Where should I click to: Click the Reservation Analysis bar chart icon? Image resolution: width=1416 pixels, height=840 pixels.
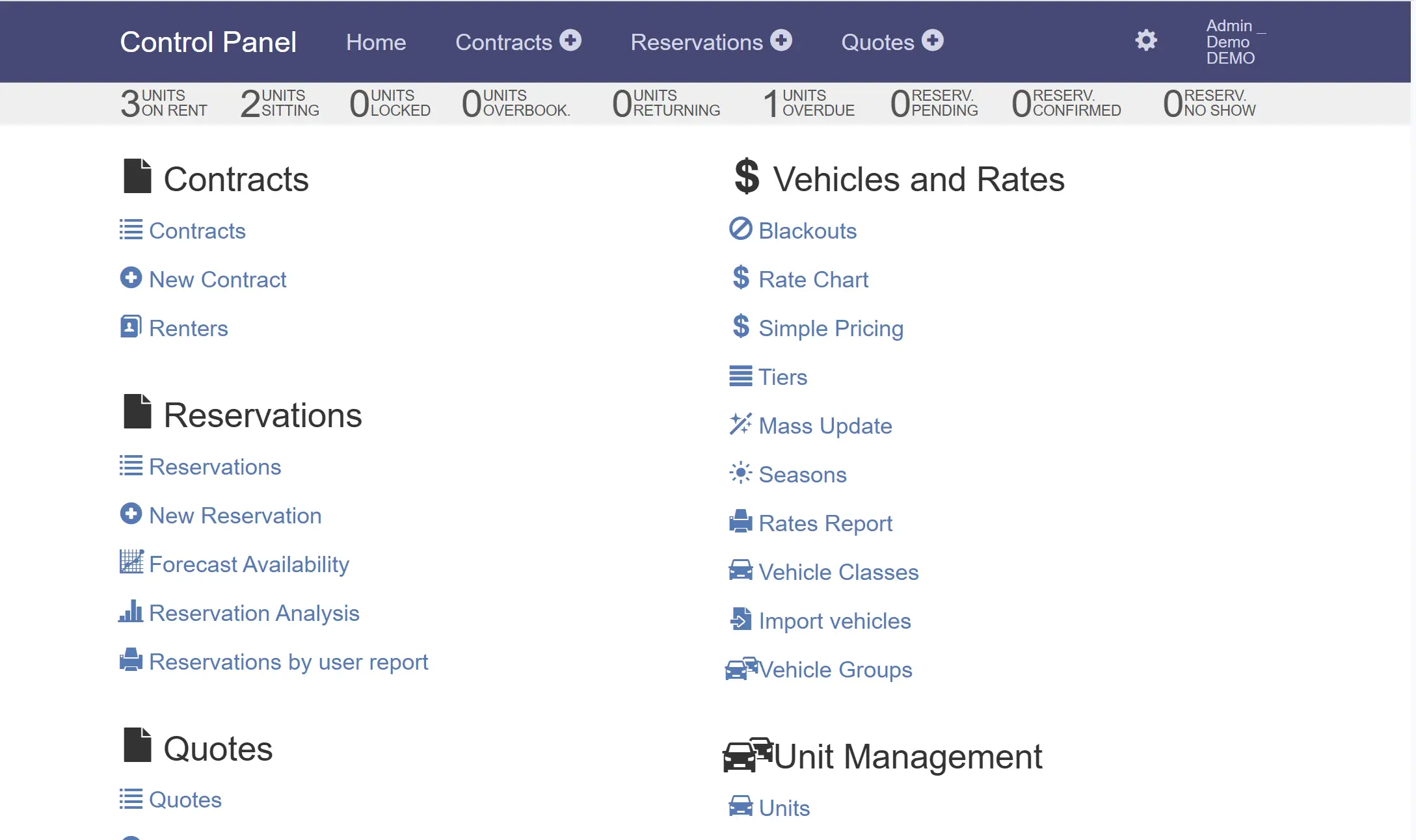(x=131, y=611)
